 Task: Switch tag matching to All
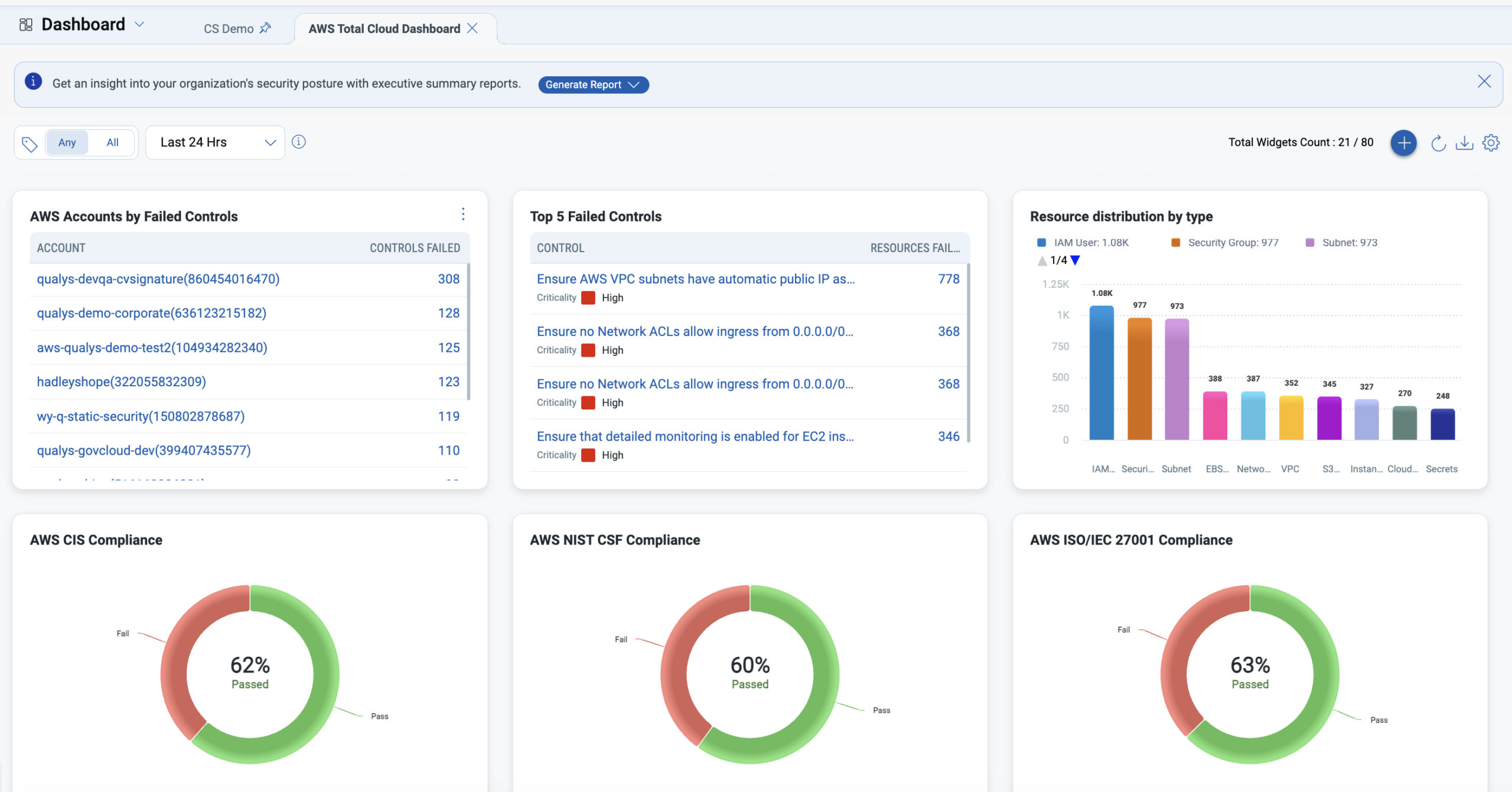[112, 142]
